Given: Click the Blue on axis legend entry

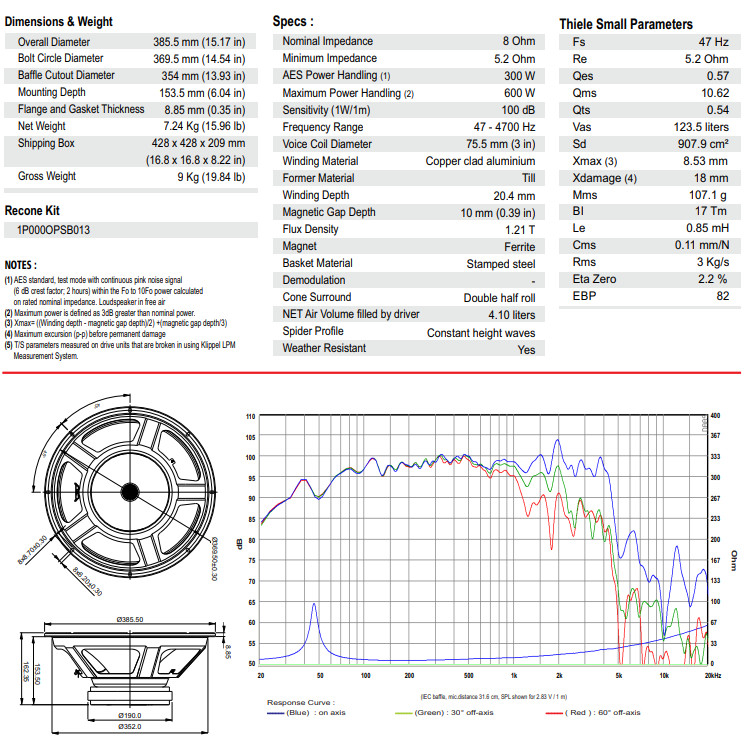Looking at the screenshot, I should pyautogui.click(x=306, y=713).
